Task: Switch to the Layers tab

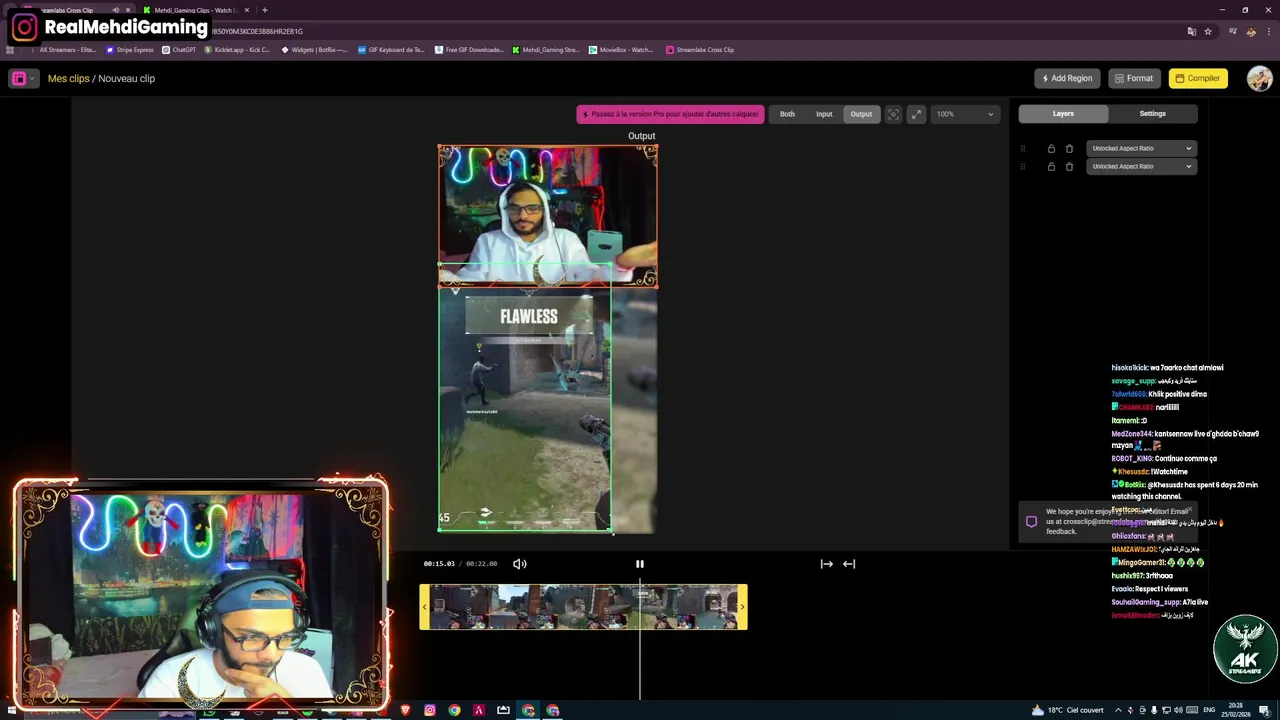Action: (1063, 114)
